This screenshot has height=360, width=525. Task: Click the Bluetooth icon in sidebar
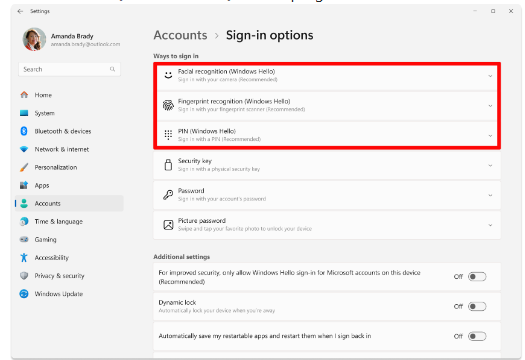point(24,131)
